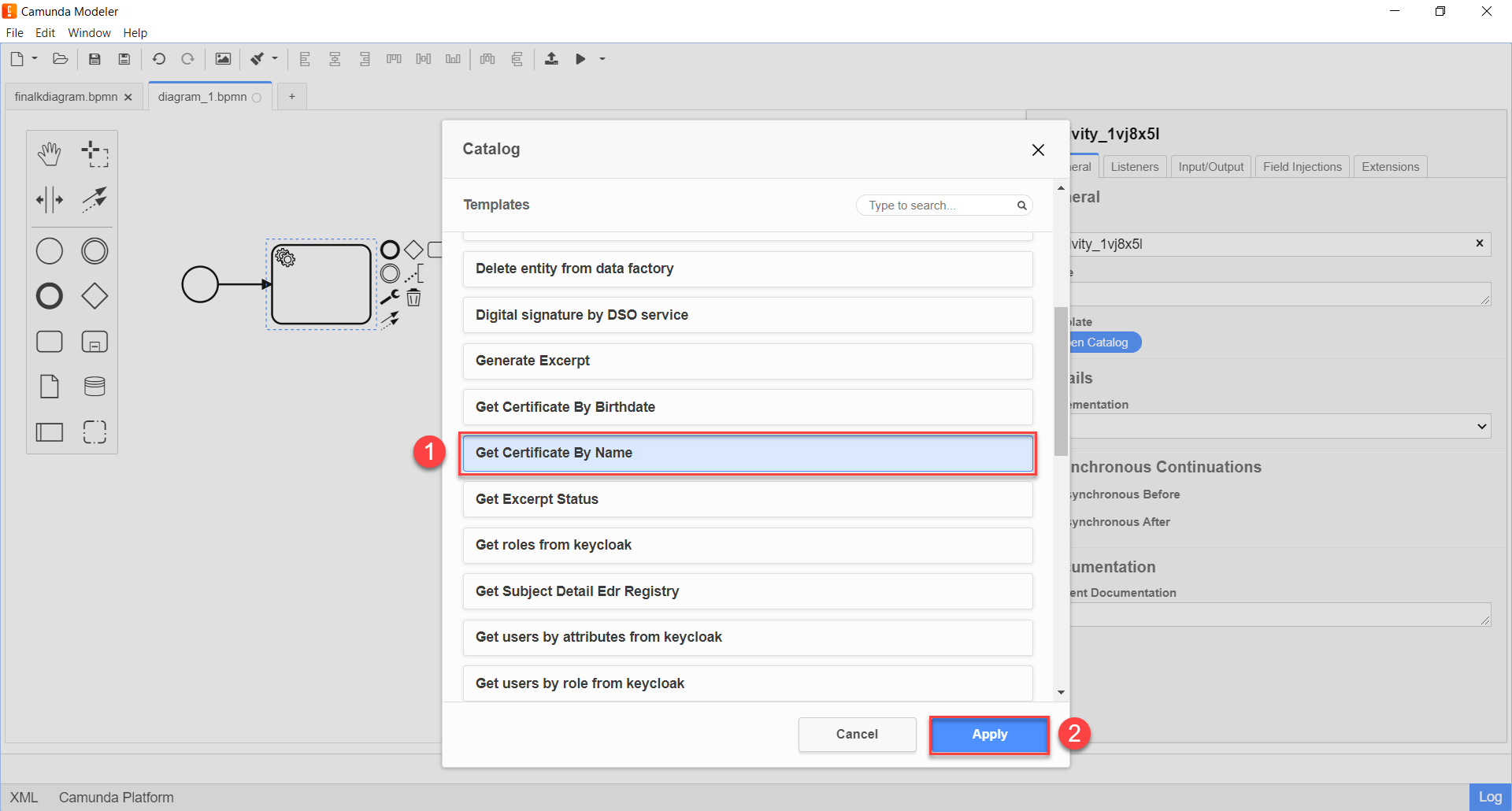The height and width of the screenshot is (811, 1512).
Task: Create a task from palette
Action: (x=50, y=342)
